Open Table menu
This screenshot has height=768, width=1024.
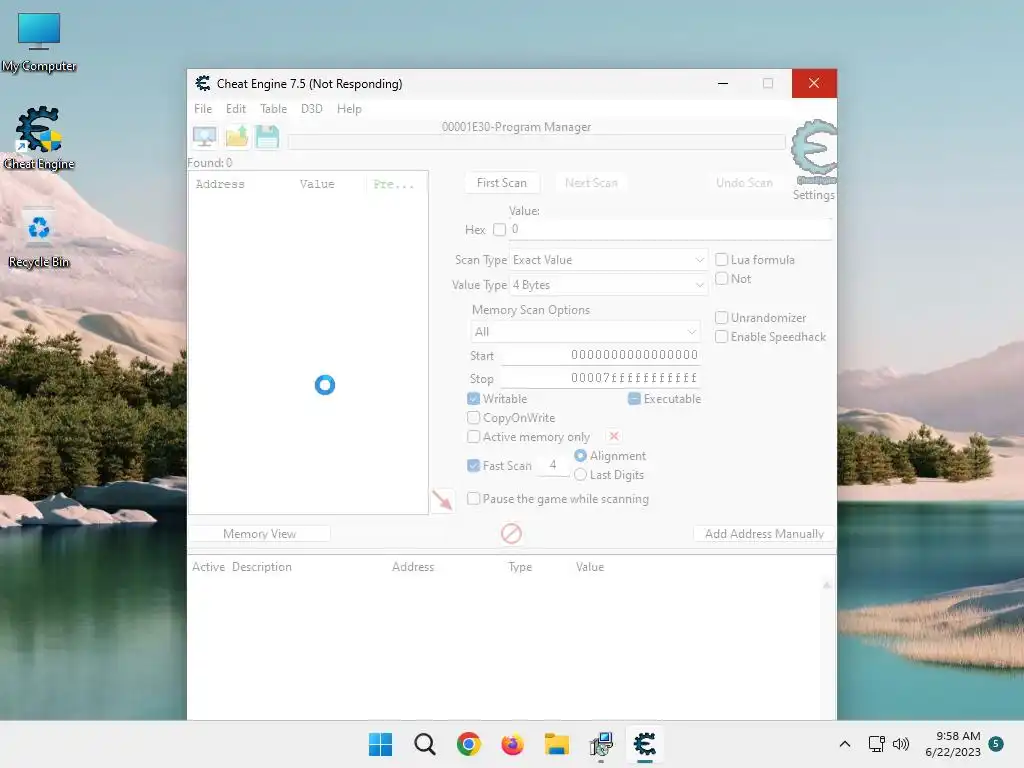point(274,109)
